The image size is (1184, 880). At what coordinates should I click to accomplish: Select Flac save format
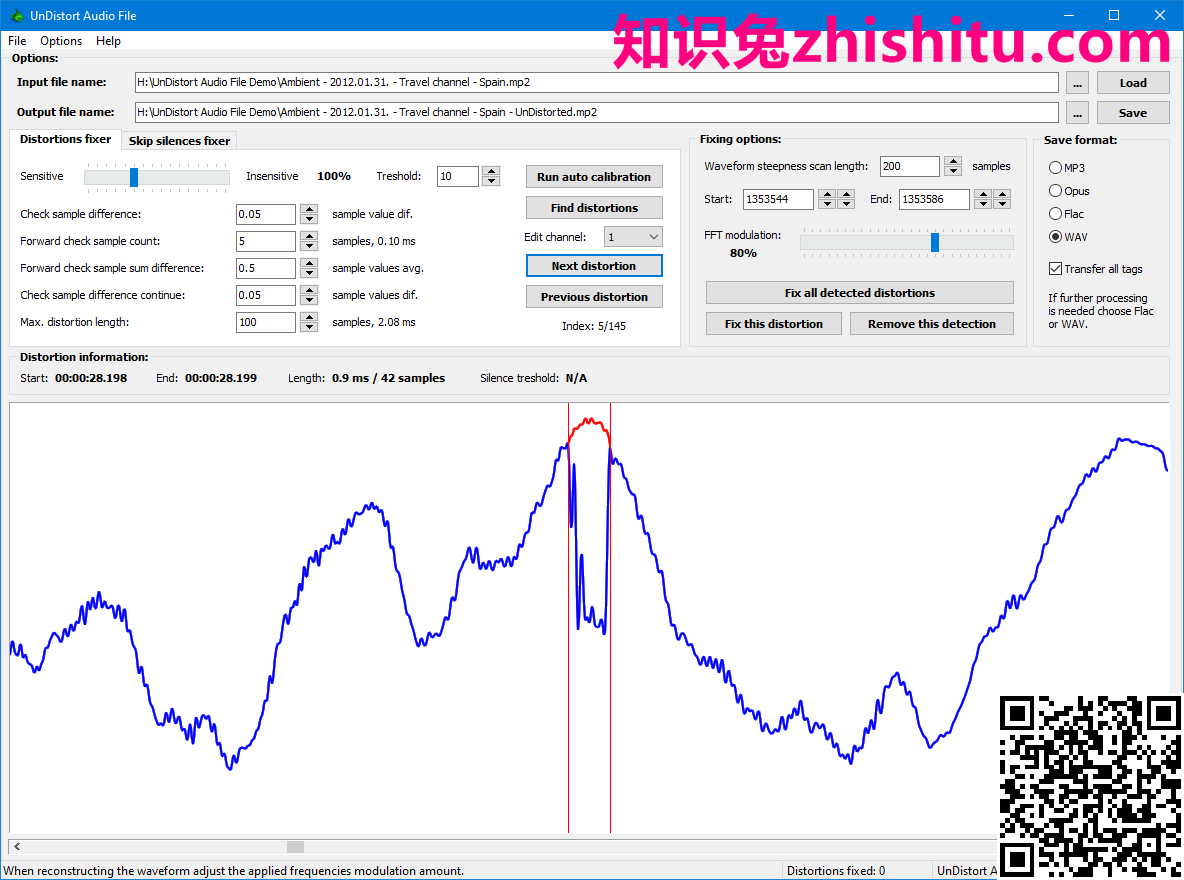click(1066, 214)
